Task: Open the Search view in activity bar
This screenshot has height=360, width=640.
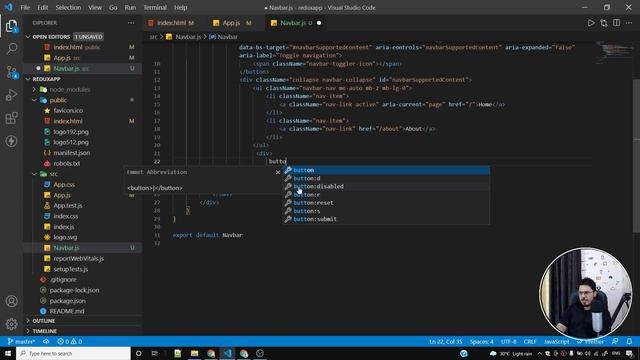Action: 11,49
